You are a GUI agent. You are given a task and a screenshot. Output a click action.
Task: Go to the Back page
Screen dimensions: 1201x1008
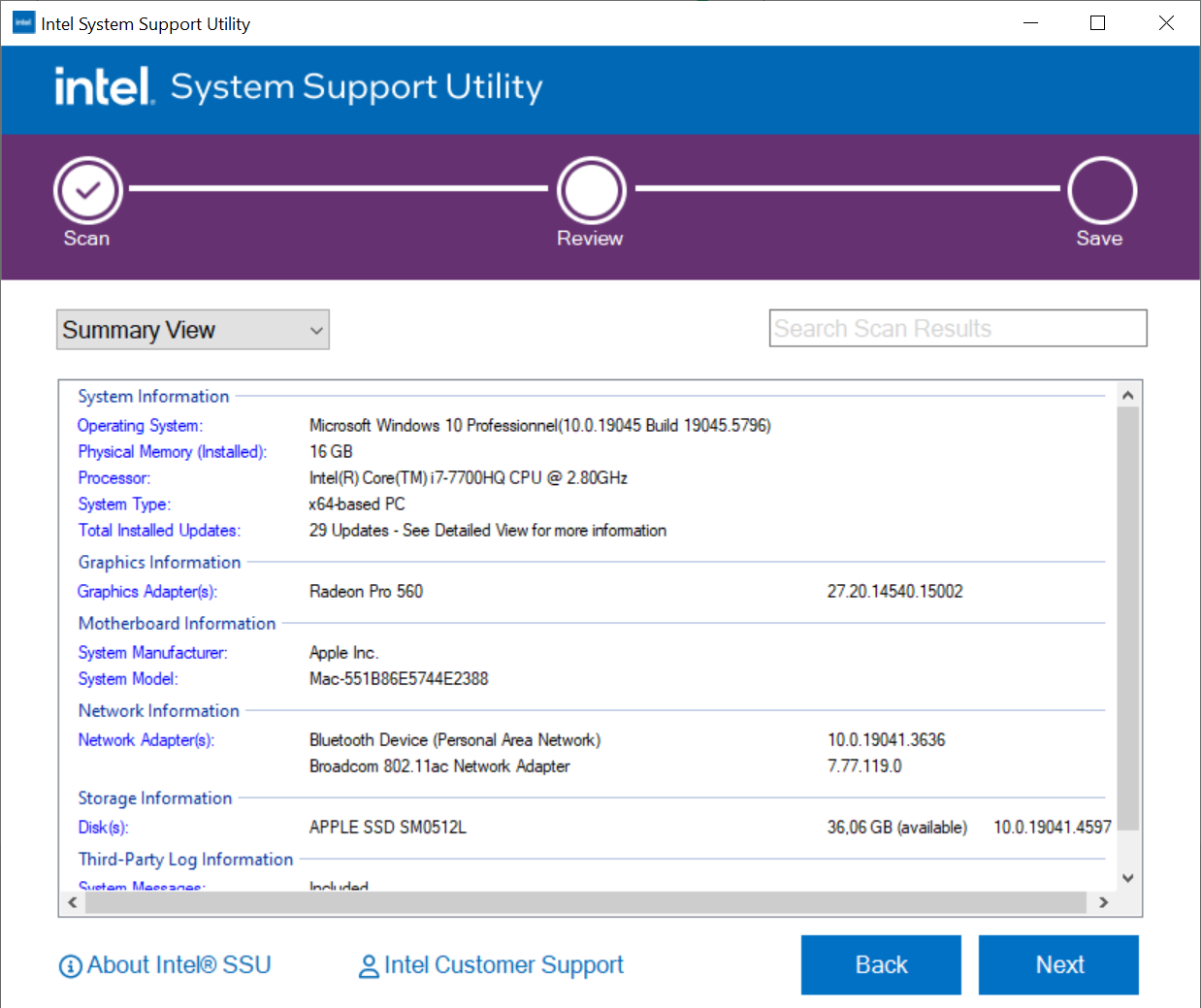click(881, 964)
